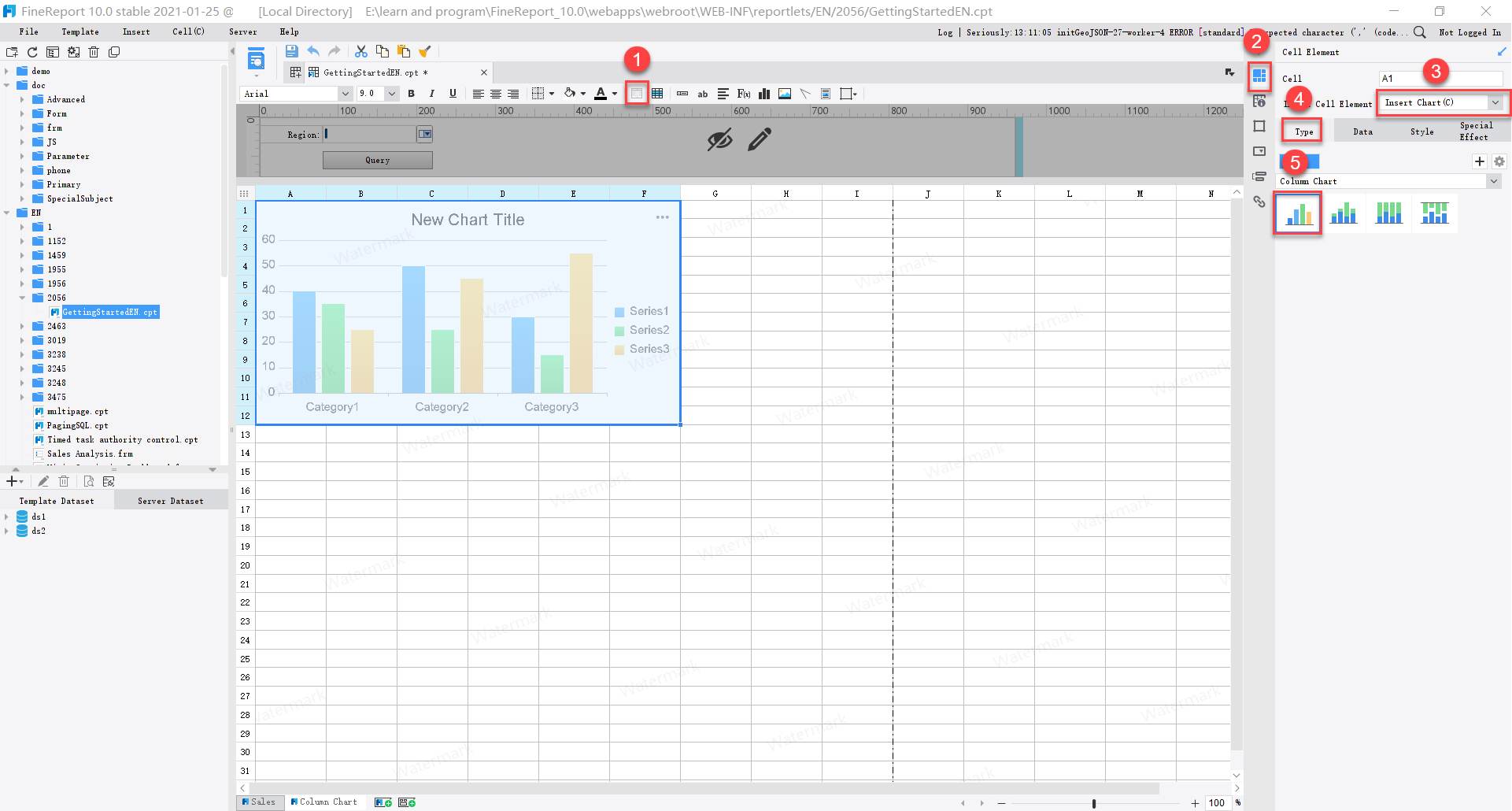The image size is (1512, 811).
Task: Toggle Underline formatting
Action: click(x=453, y=94)
